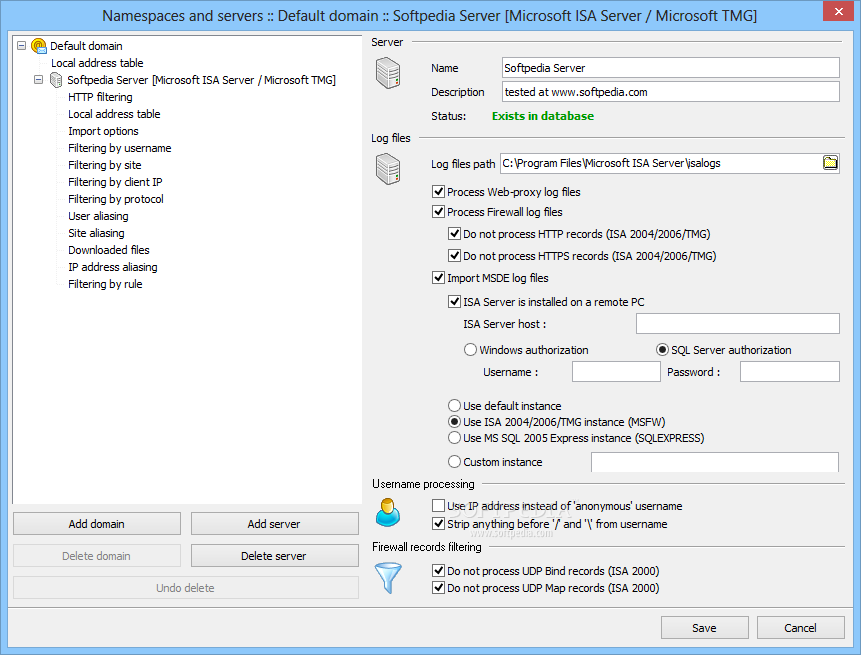
Task: Toggle Process Web-proxy log files checkbox
Action: pyautogui.click(x=438, y=192)
